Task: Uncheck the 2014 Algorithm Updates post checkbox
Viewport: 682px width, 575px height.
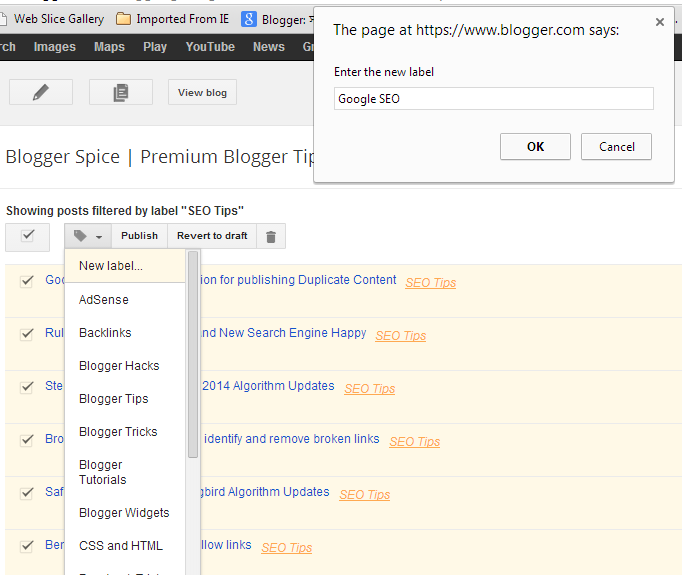Action: point(27,387)
